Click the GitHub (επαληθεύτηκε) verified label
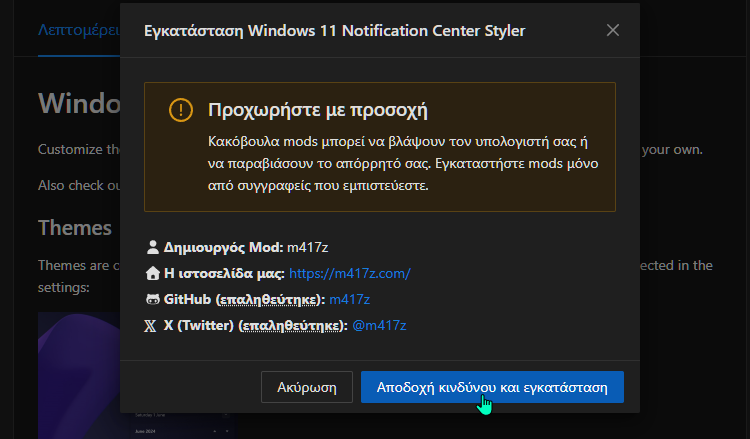Screen dimensions: 750x439 (244, 299)
